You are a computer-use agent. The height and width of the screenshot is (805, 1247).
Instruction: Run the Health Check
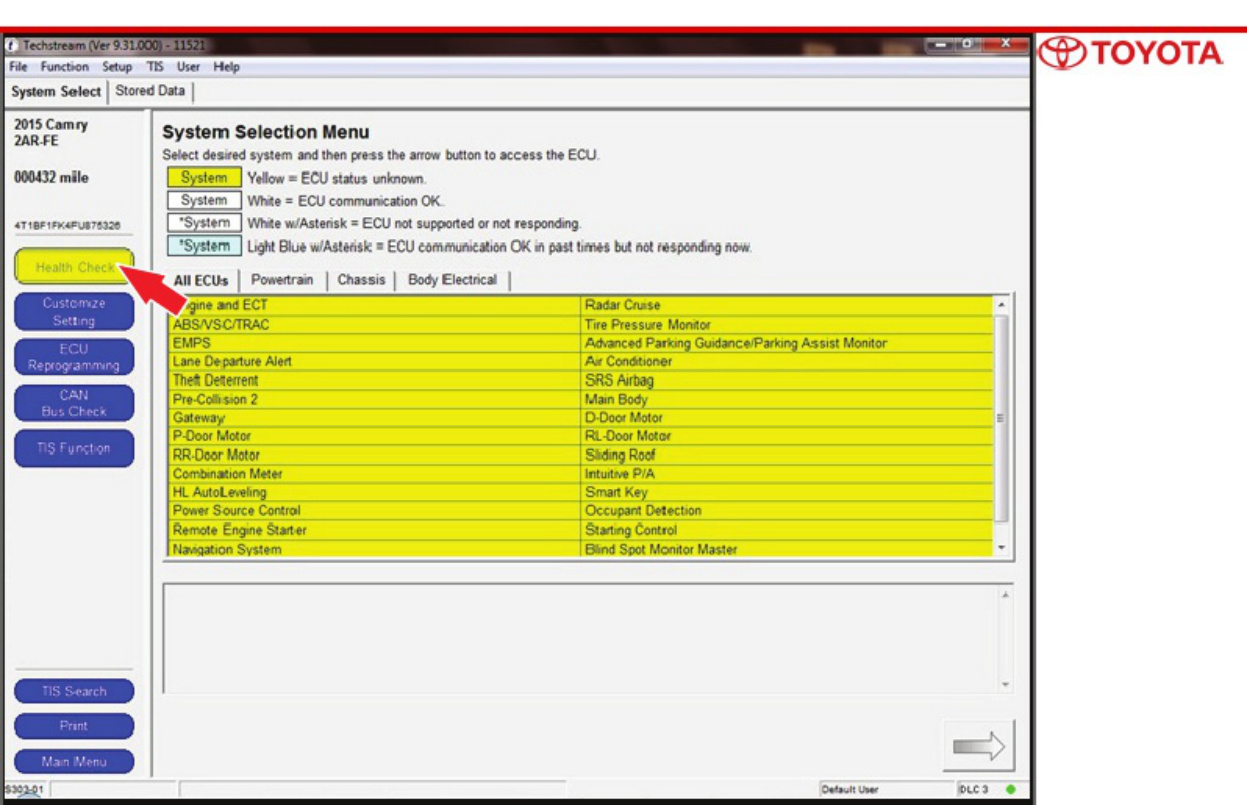point(74,267)
